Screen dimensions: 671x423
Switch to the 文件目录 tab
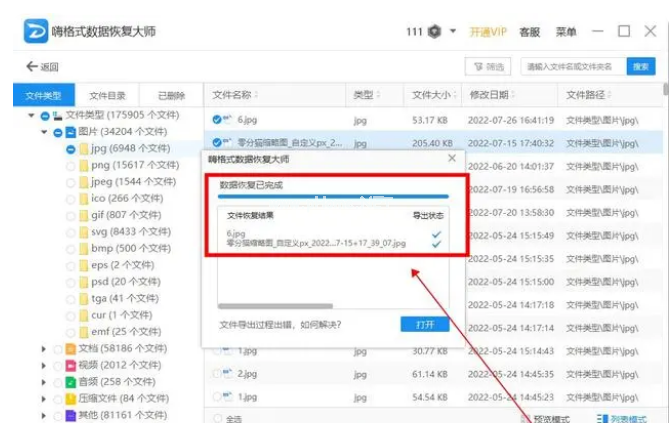(107, 96)
